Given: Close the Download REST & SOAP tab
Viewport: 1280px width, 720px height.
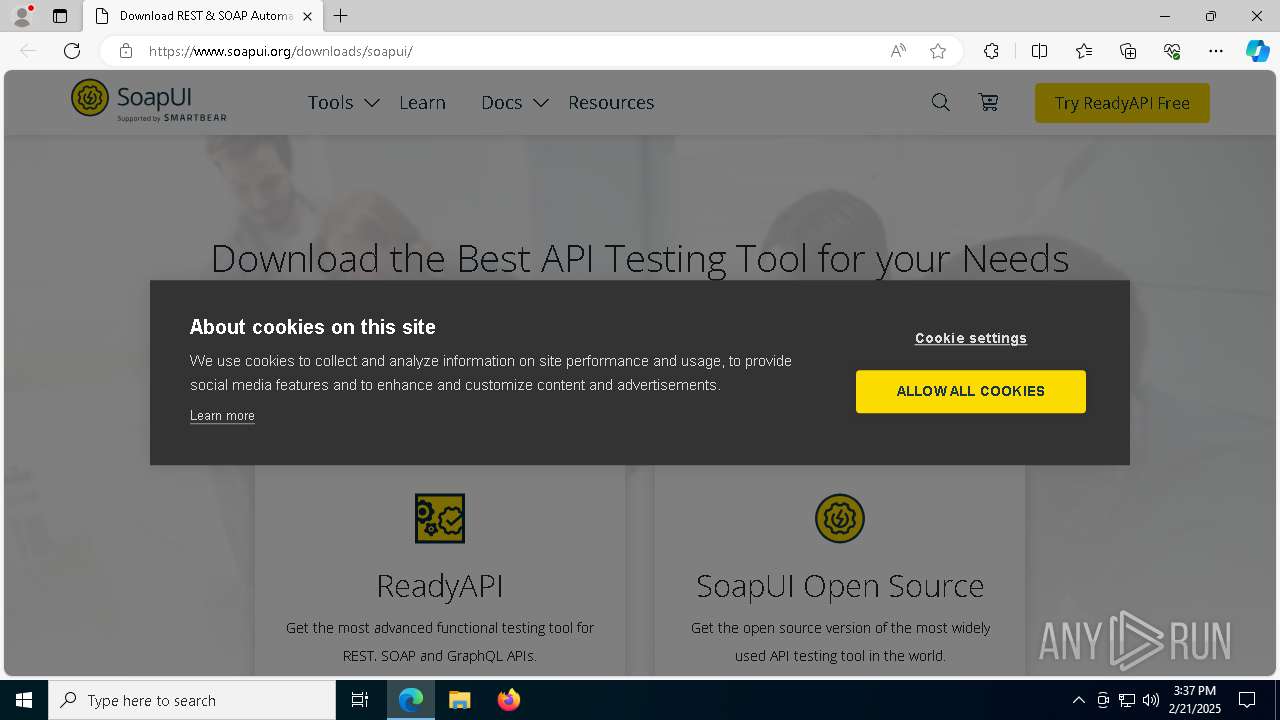Looking at the screenshot, I should [x=307, y=16].
